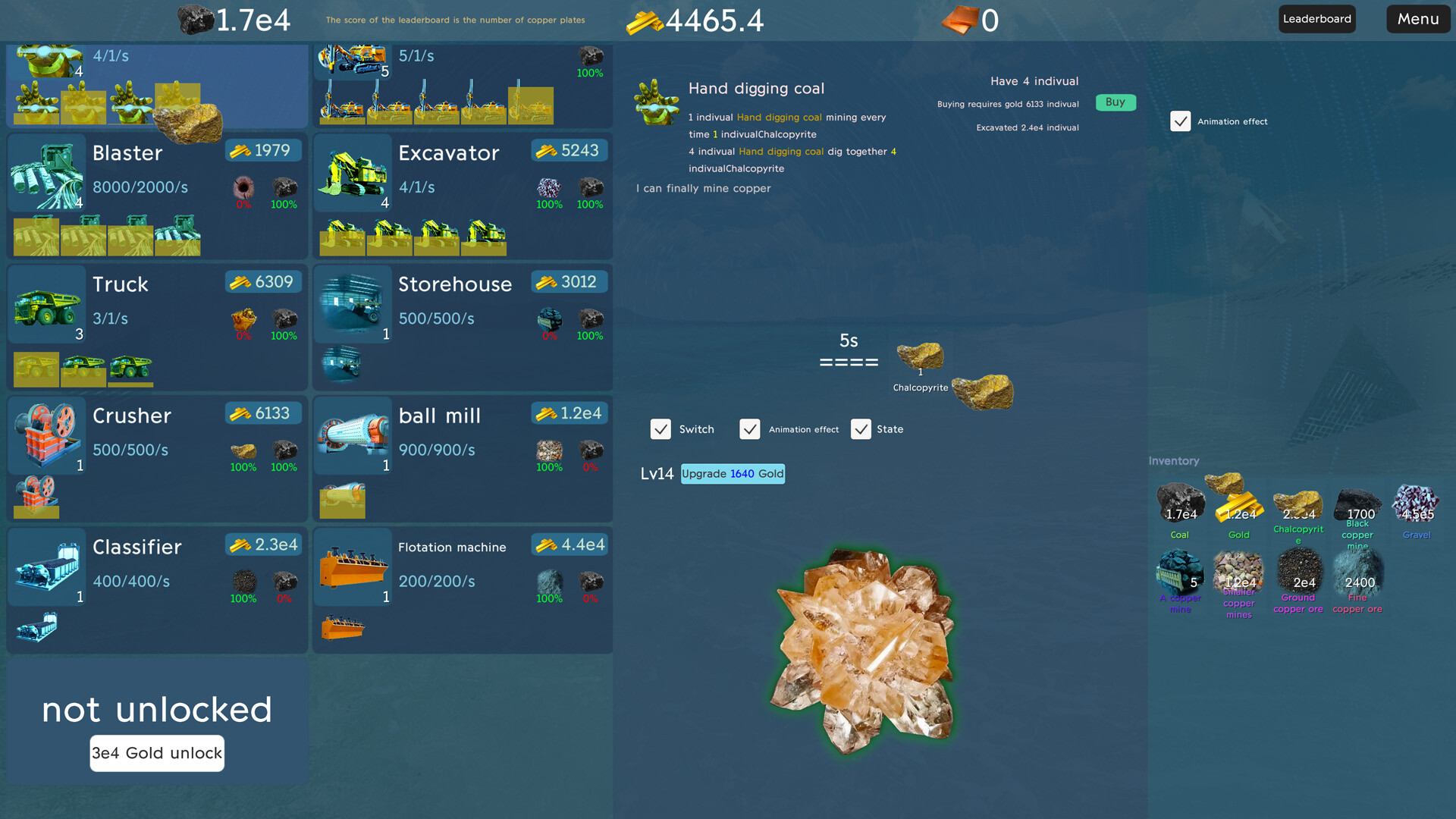Buy a Hand digging coal individual

(x=1116, y=102)
